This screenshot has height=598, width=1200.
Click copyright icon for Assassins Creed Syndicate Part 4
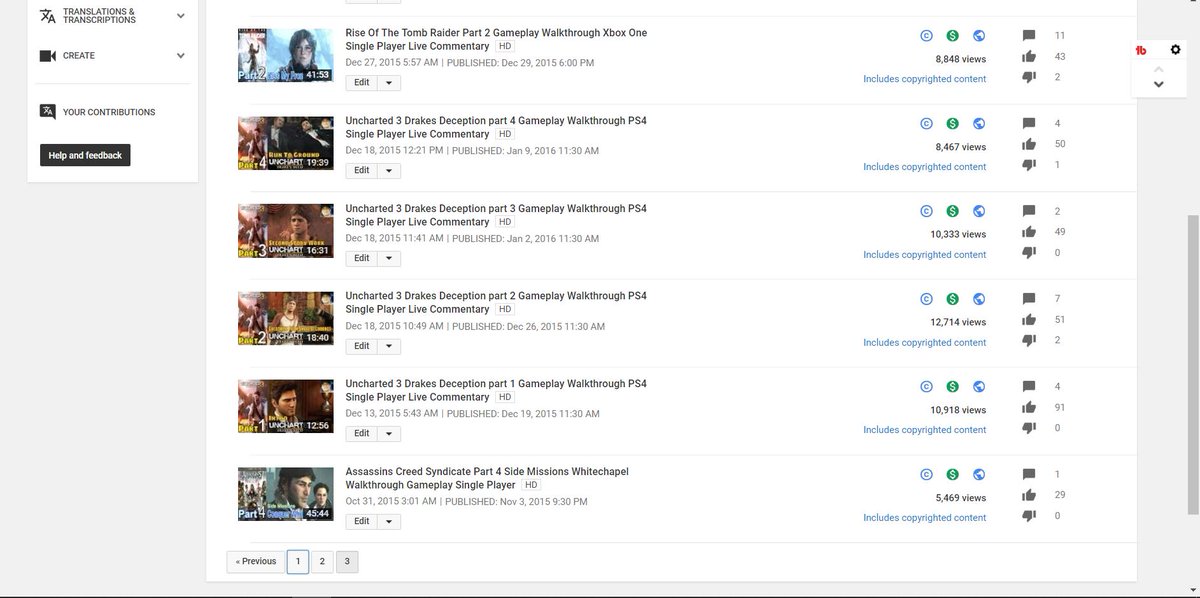[x=927, y=474]
